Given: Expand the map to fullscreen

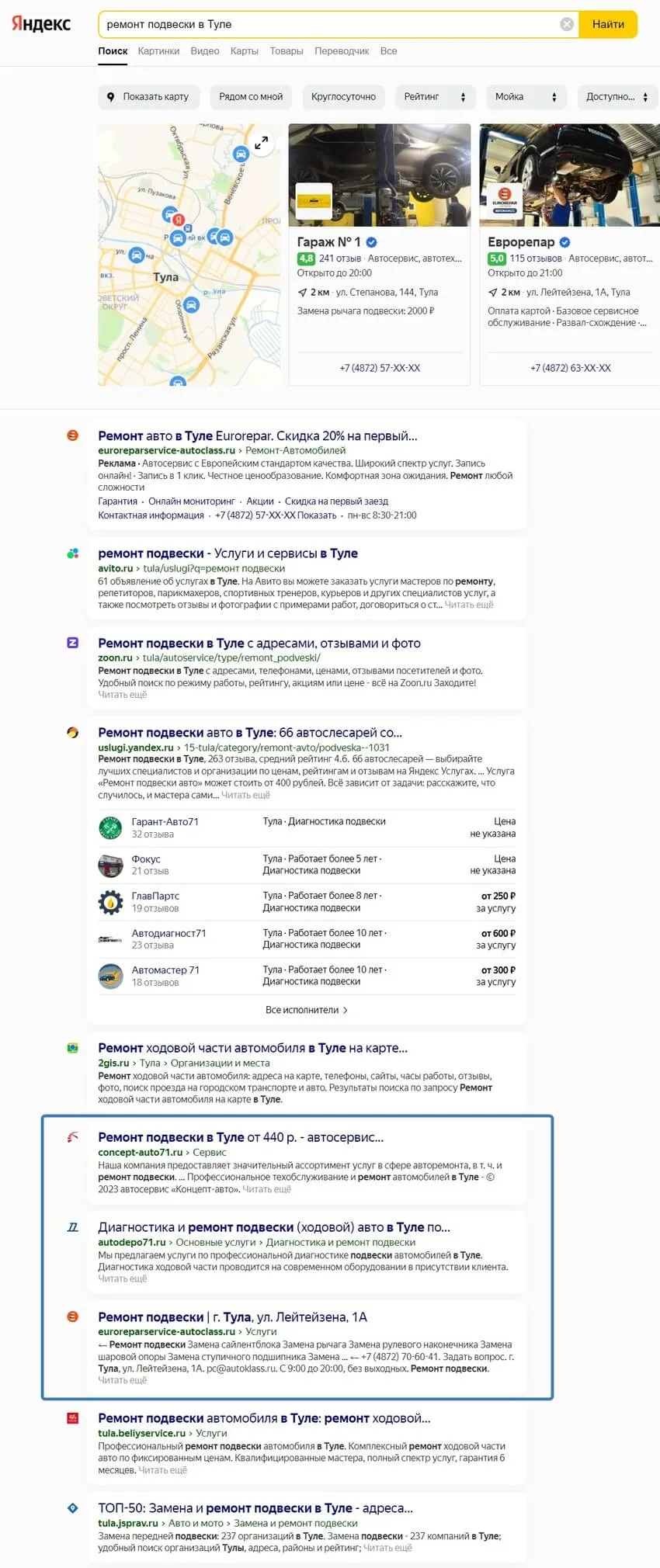Looking at the screenshot, I should (262, 143).
